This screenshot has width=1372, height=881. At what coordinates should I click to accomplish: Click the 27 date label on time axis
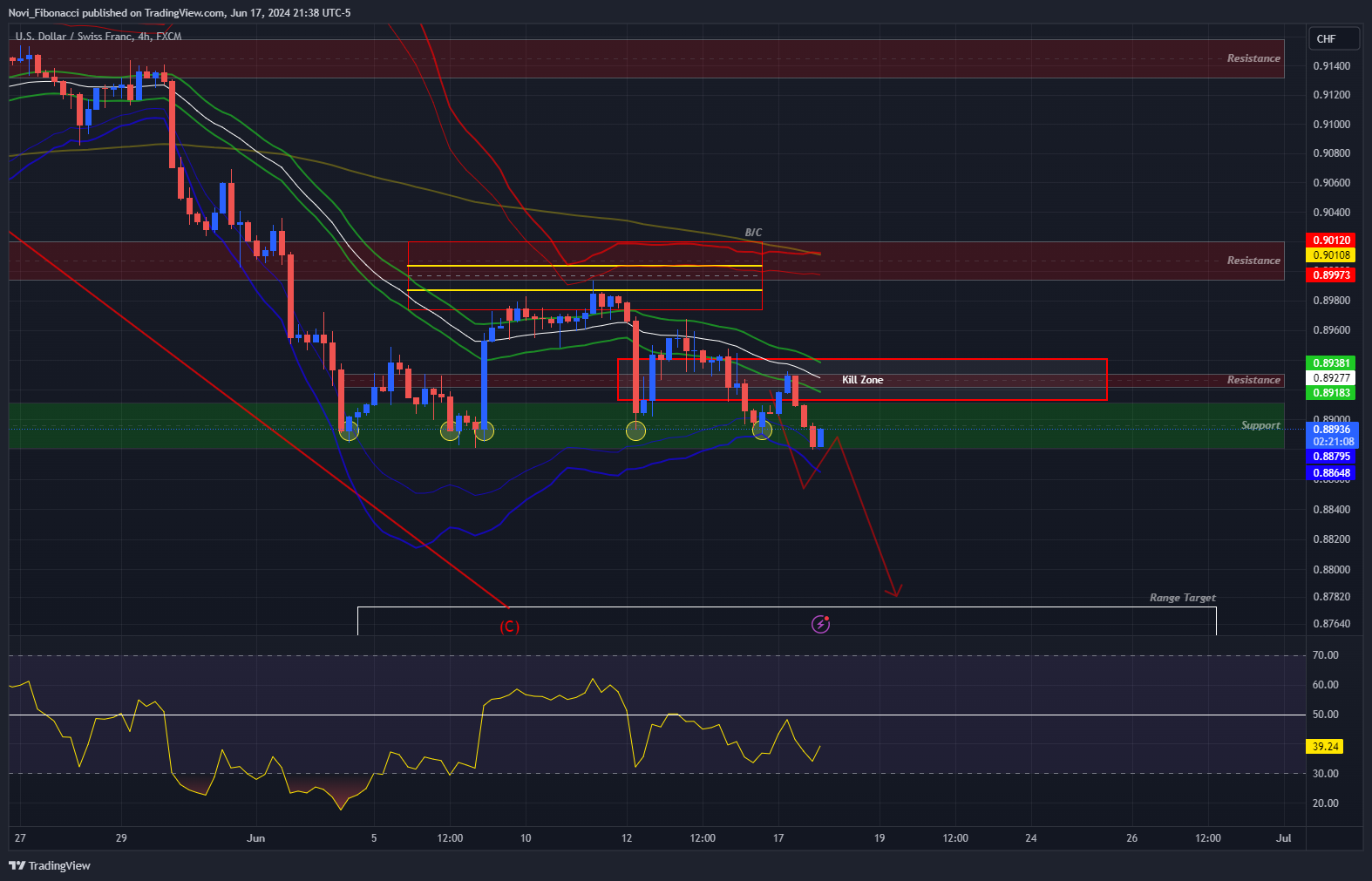pyautogui.click(x=20, y=838)
